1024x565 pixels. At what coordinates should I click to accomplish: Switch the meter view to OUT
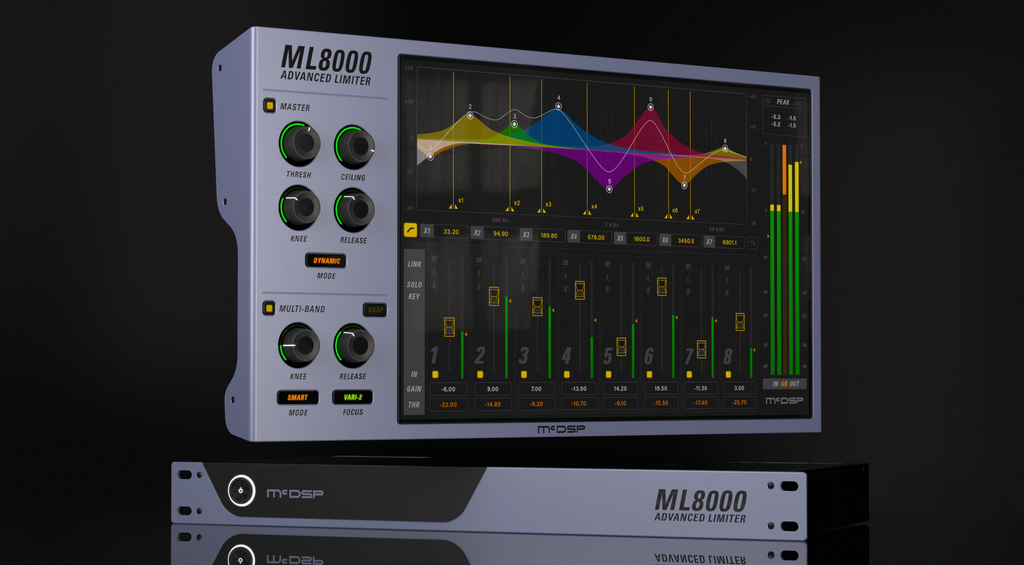click(796, 384)
